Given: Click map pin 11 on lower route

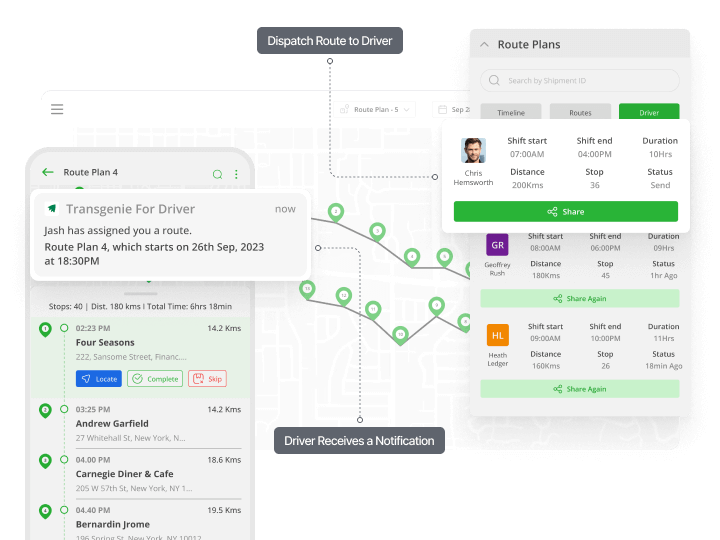Looking at the screenshot, I should tap(373, 310).
